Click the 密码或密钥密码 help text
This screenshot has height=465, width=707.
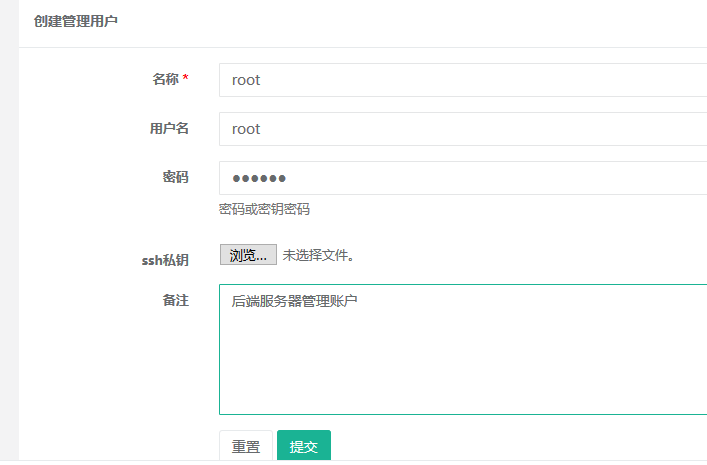click(x=264, y=209)
